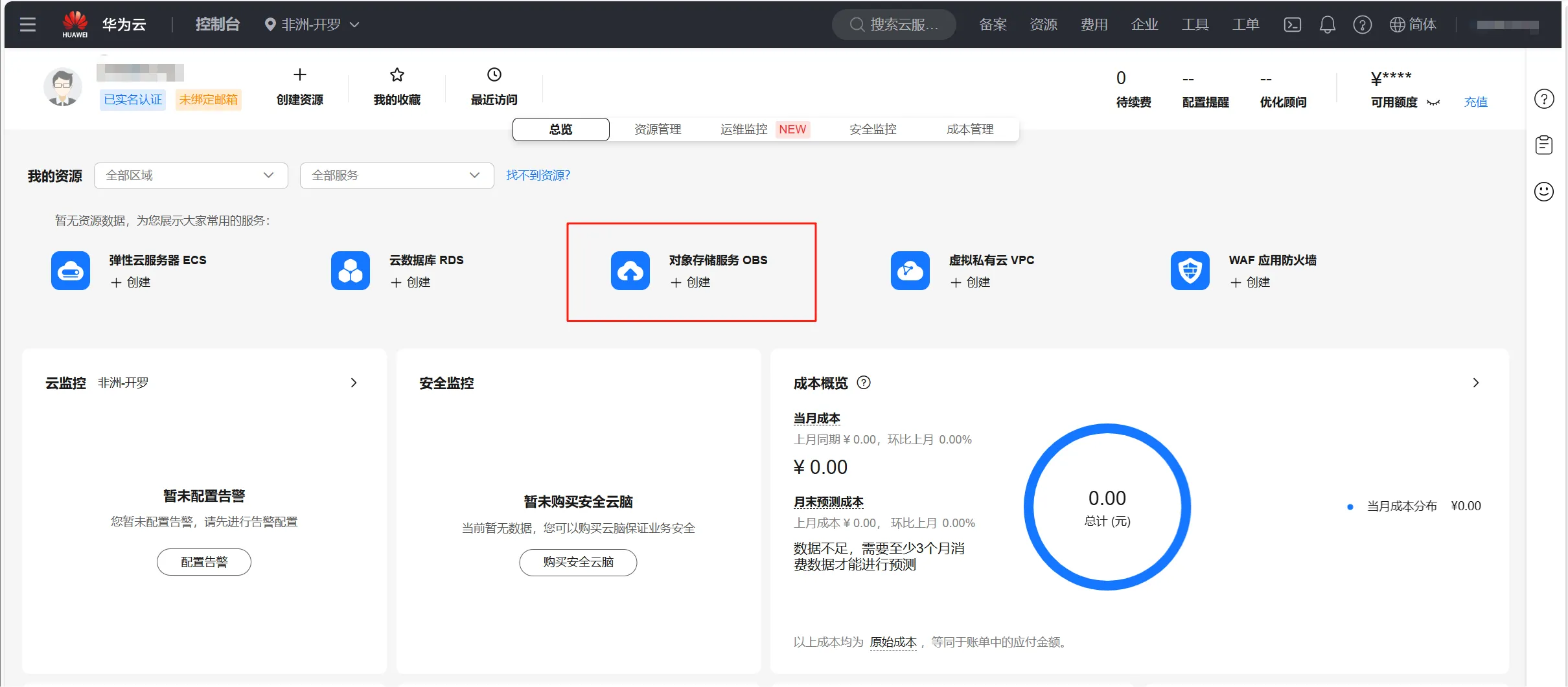Open the RDS cloud database icon
Screen dimensions: 1568x687
[351, 271]
